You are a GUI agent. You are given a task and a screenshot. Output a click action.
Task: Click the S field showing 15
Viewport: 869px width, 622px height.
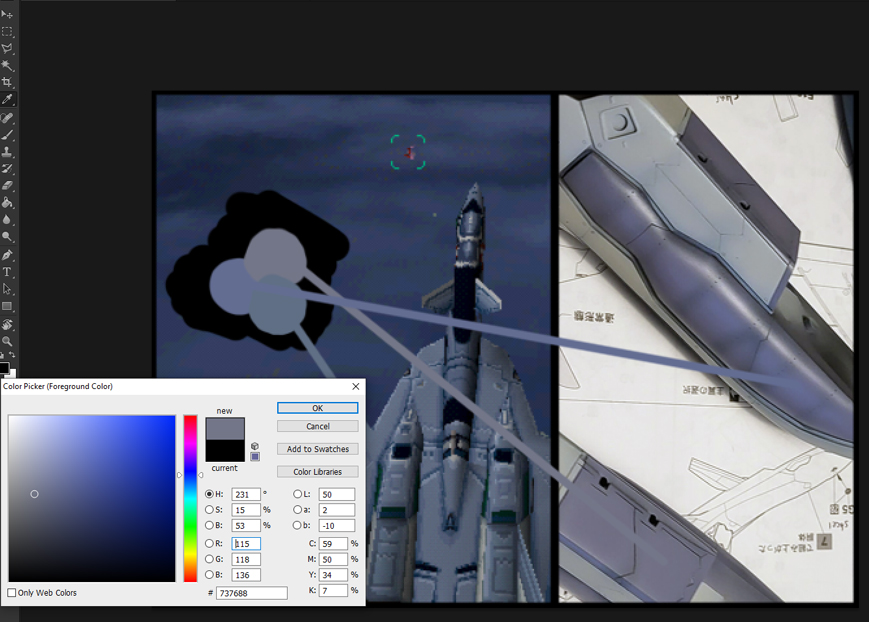click(246, 509)
